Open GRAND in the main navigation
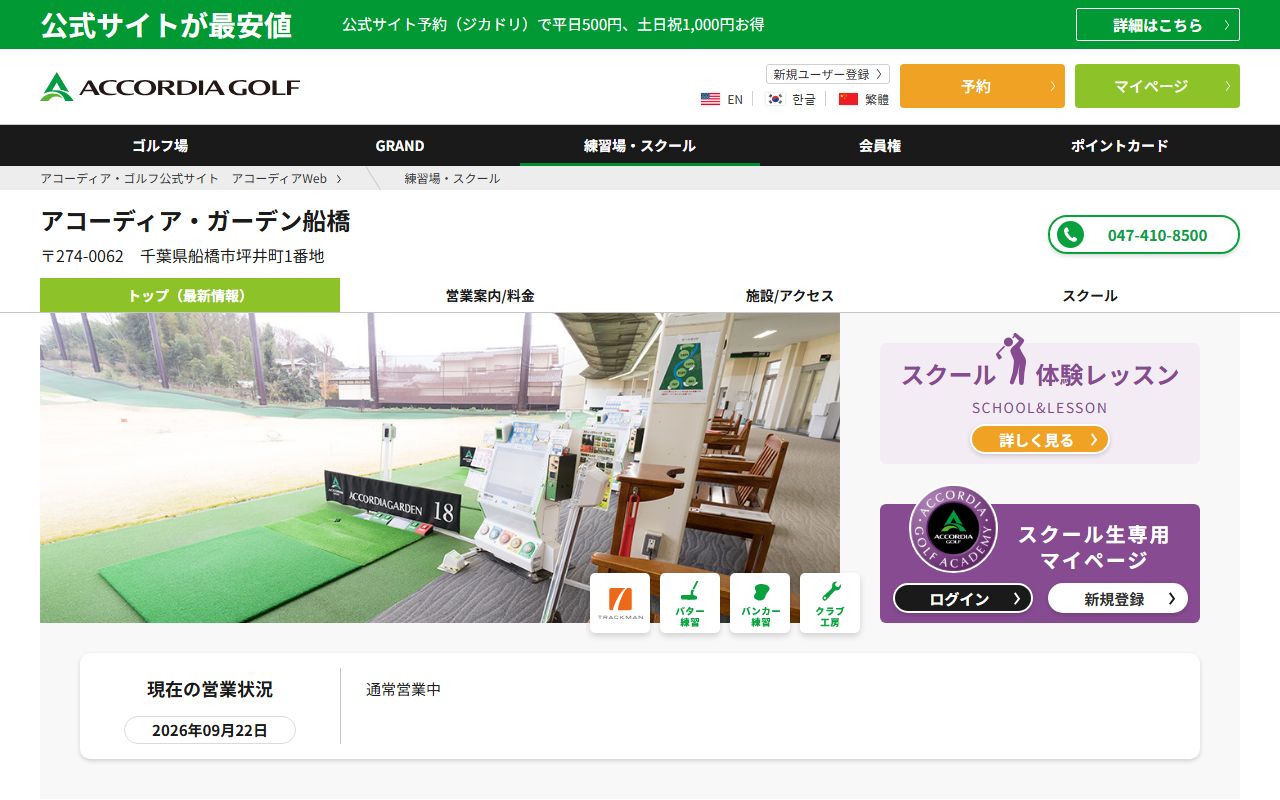Viewport: 1280px width, 800px height. (x=400, y=146)
